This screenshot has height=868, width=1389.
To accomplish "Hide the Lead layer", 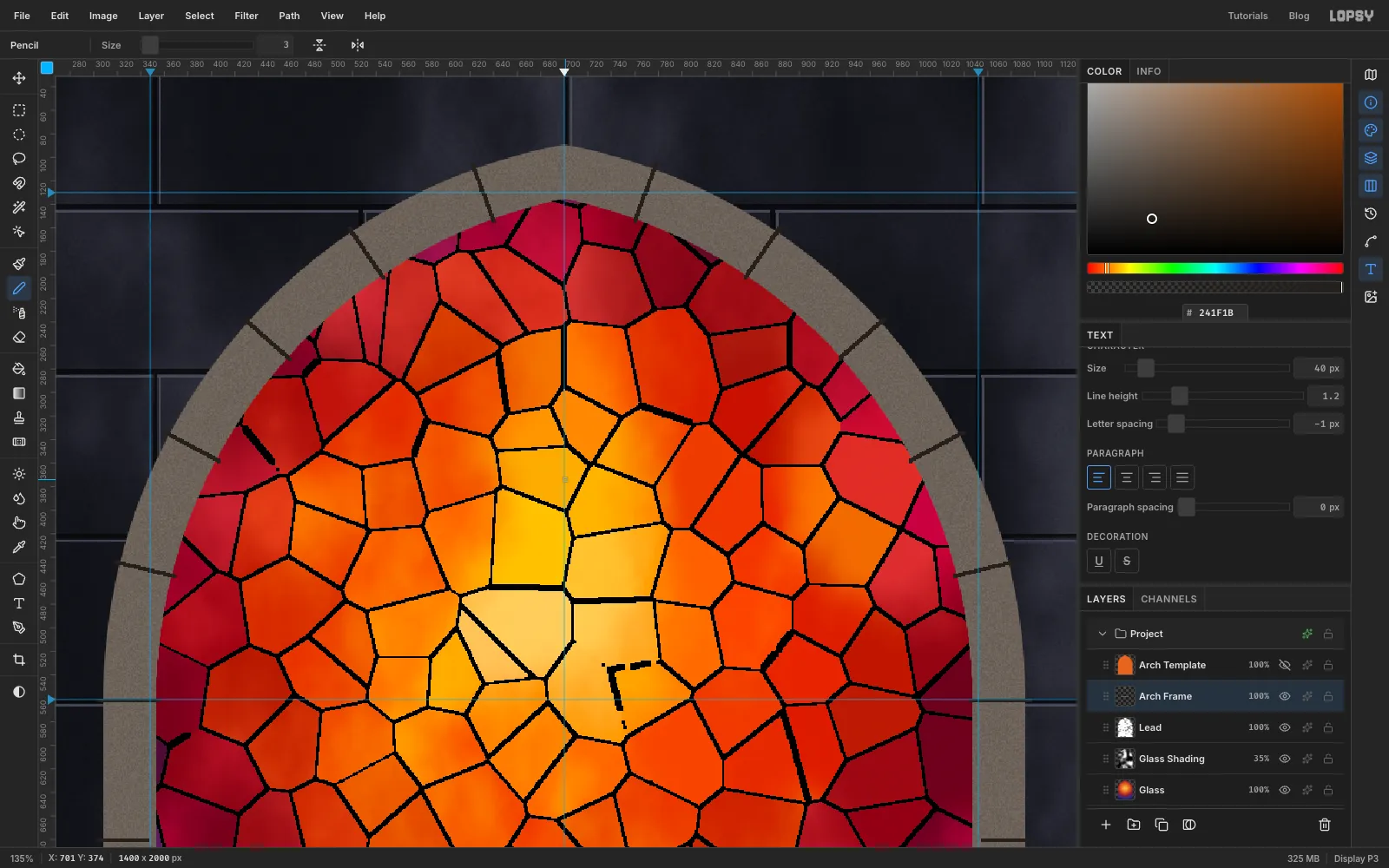I will [x=1285, y=727].
